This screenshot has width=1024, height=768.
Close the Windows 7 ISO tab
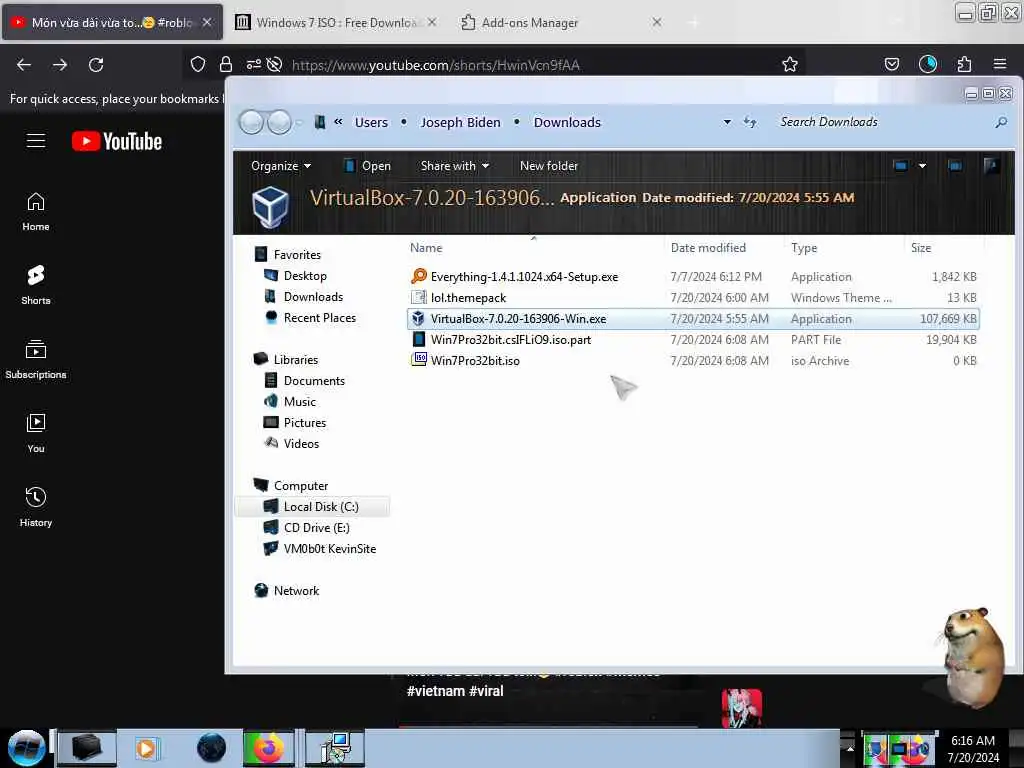click(432, 22)
